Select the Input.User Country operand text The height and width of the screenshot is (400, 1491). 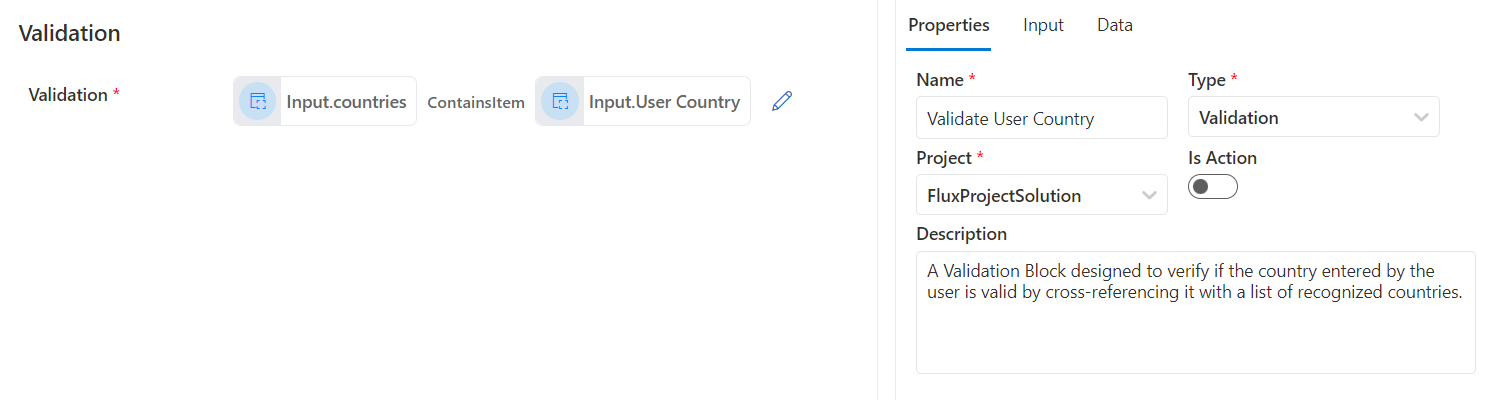click(x=664, y=102)
